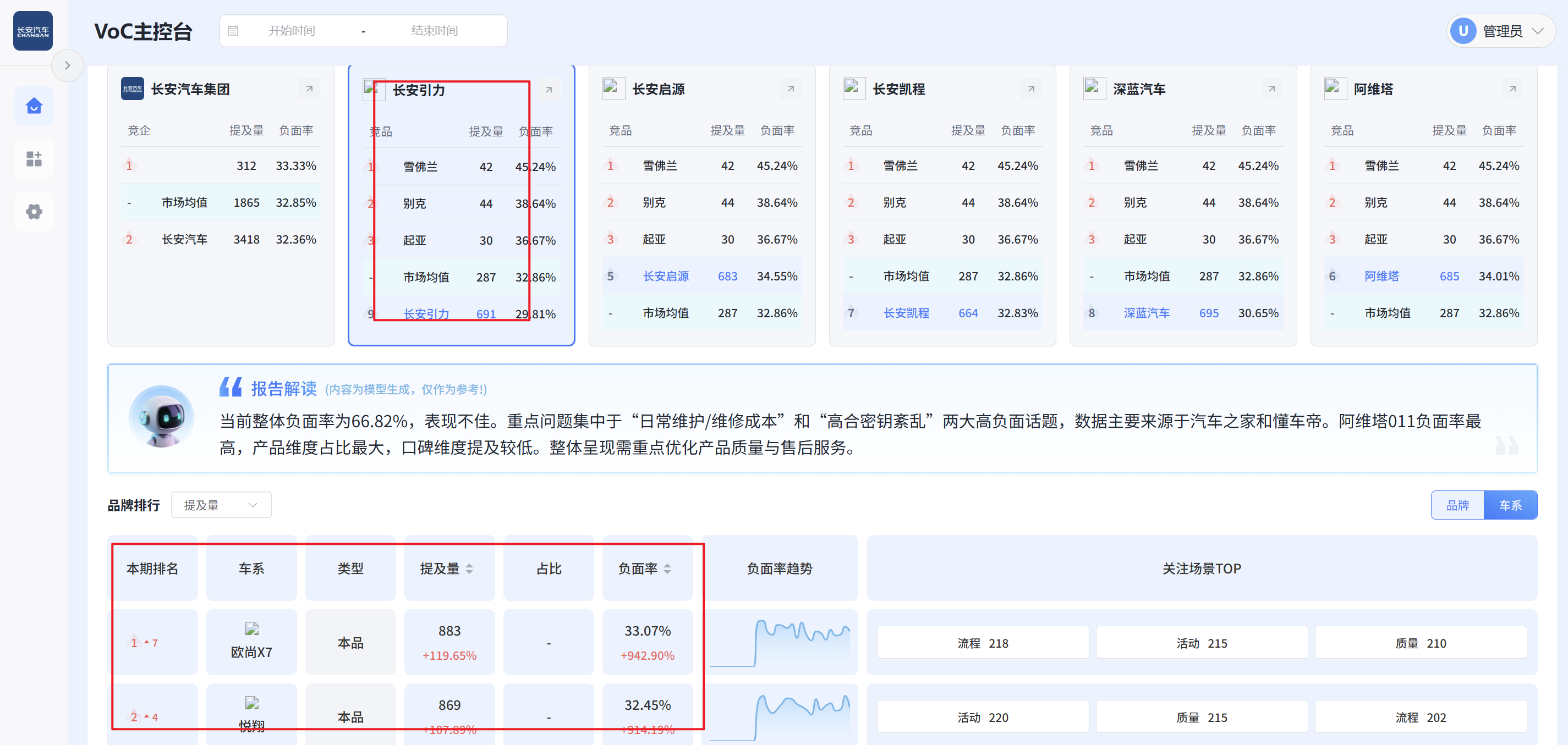Select 活动 220 scene tag for 悦翔

983,717
